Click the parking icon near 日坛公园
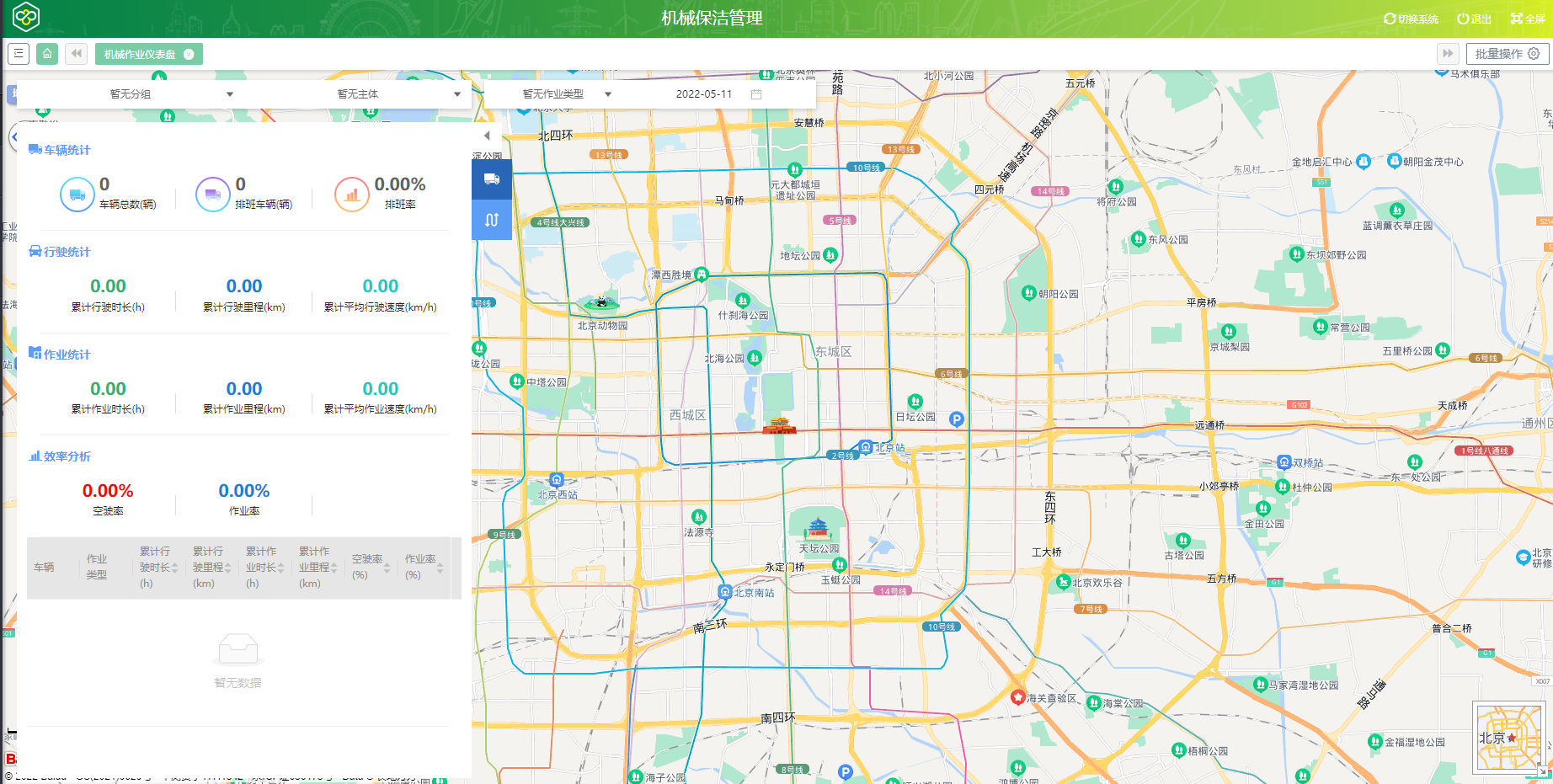This screenshot has height=784, width=1553. point(956,419)
